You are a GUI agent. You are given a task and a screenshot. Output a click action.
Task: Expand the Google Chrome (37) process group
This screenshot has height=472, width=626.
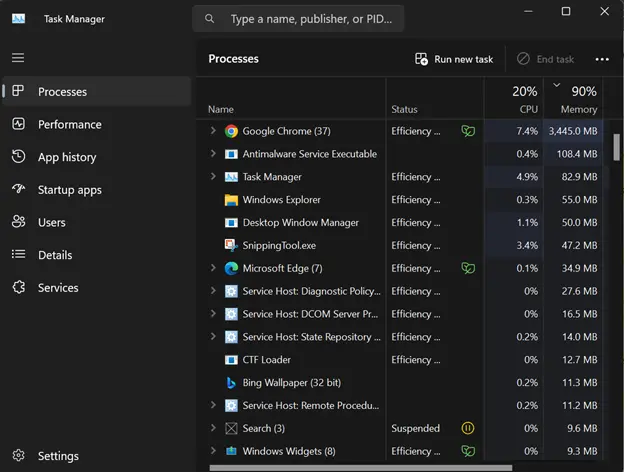[213, 130]
